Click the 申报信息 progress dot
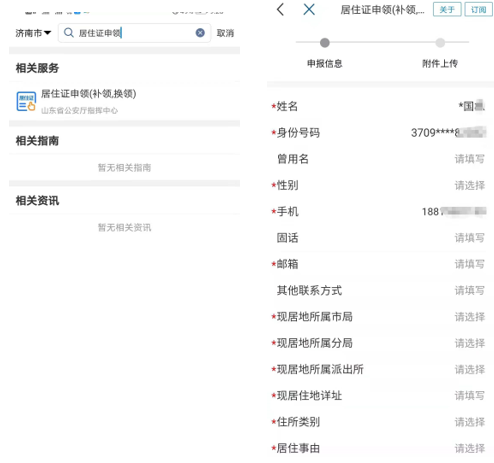Image resolution: width=494 pixels, height=463 pixels. coord(325,43)
